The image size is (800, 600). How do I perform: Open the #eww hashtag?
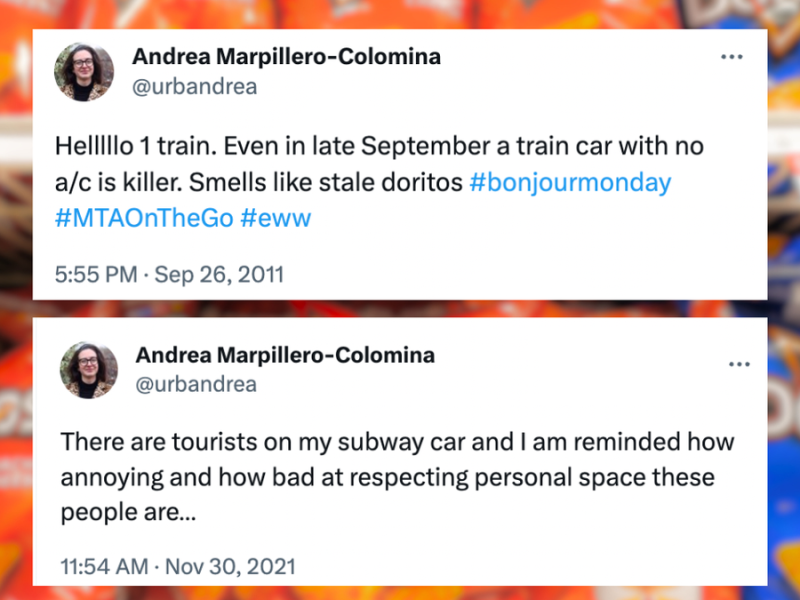(x=276, y=218)
